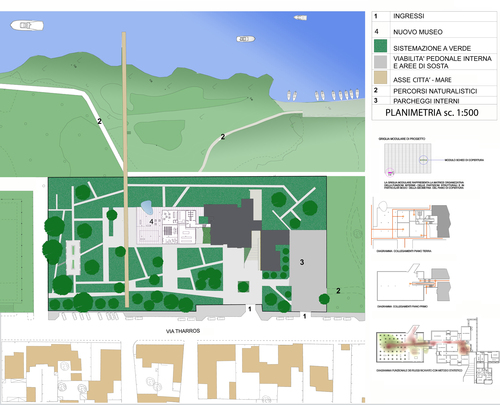
Task: Click number 3 on the grey parking lot
Action: pos(302,262)
